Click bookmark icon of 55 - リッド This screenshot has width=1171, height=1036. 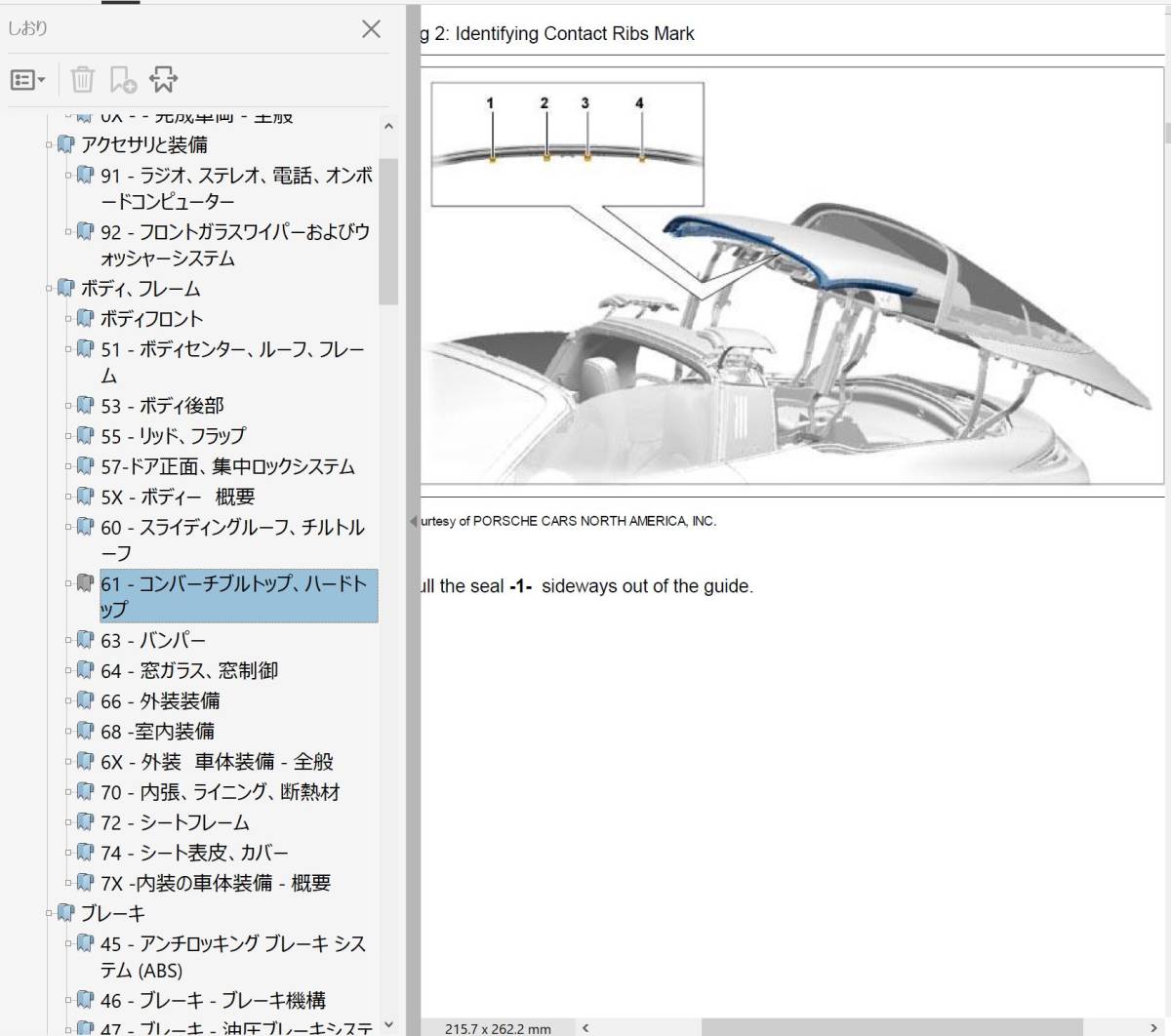[86, 435]
